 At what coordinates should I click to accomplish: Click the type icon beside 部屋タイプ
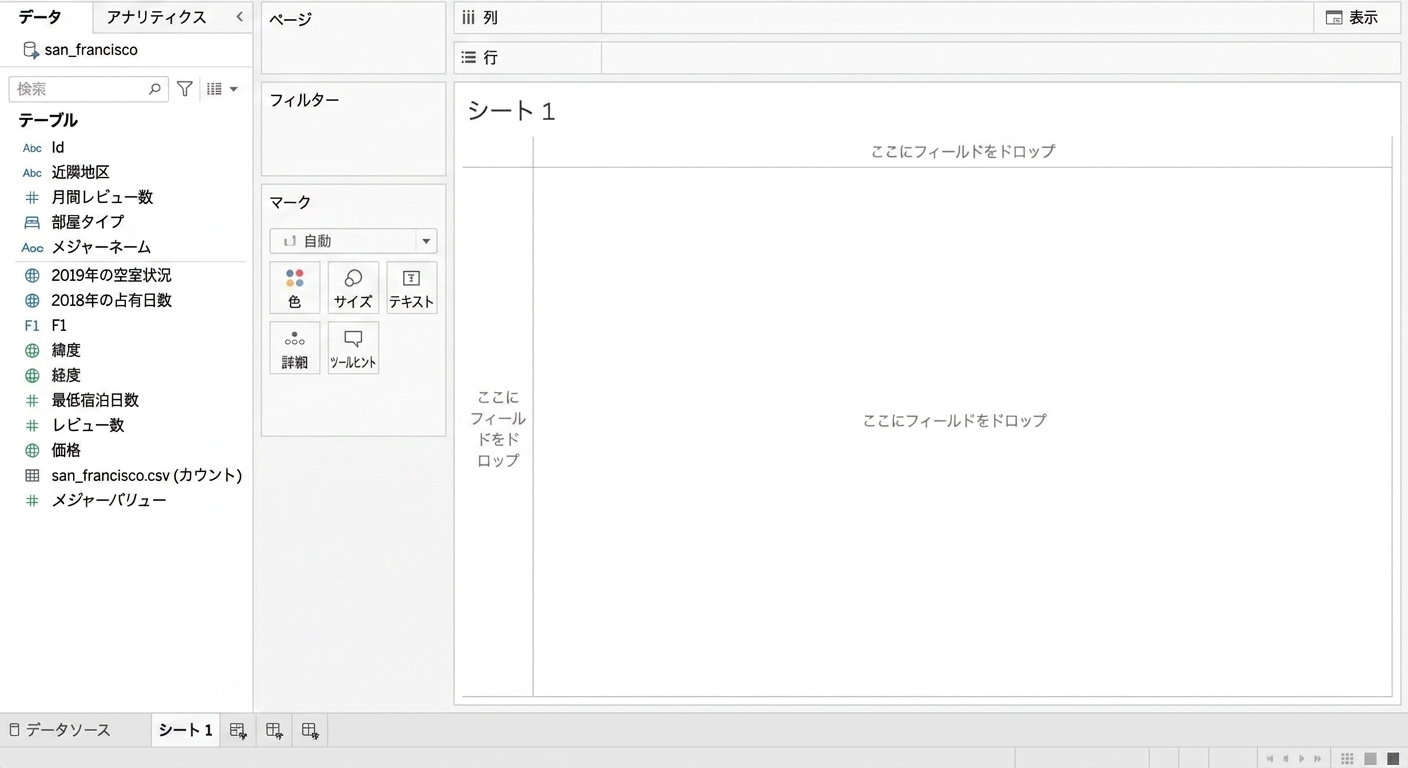click(32, 223)
